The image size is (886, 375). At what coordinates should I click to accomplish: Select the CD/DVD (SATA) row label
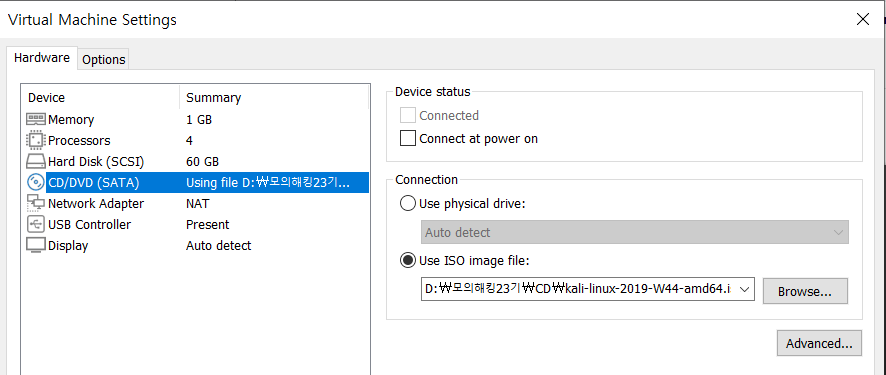click(x=93, y=182)
